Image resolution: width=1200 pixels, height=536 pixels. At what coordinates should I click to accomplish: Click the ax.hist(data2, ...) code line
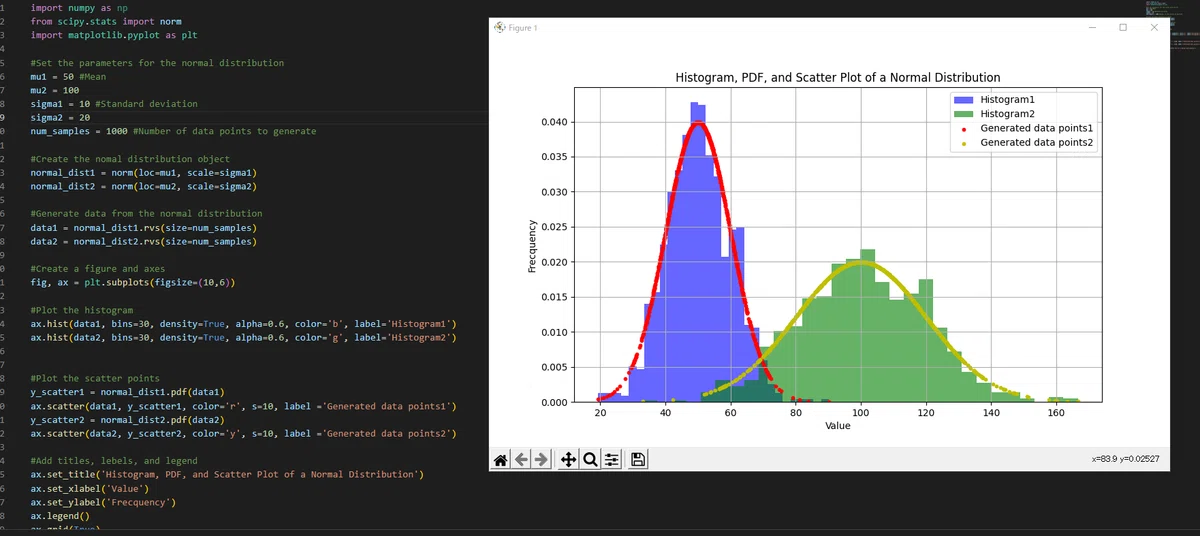pyautogui.click(x=244, y=338)
